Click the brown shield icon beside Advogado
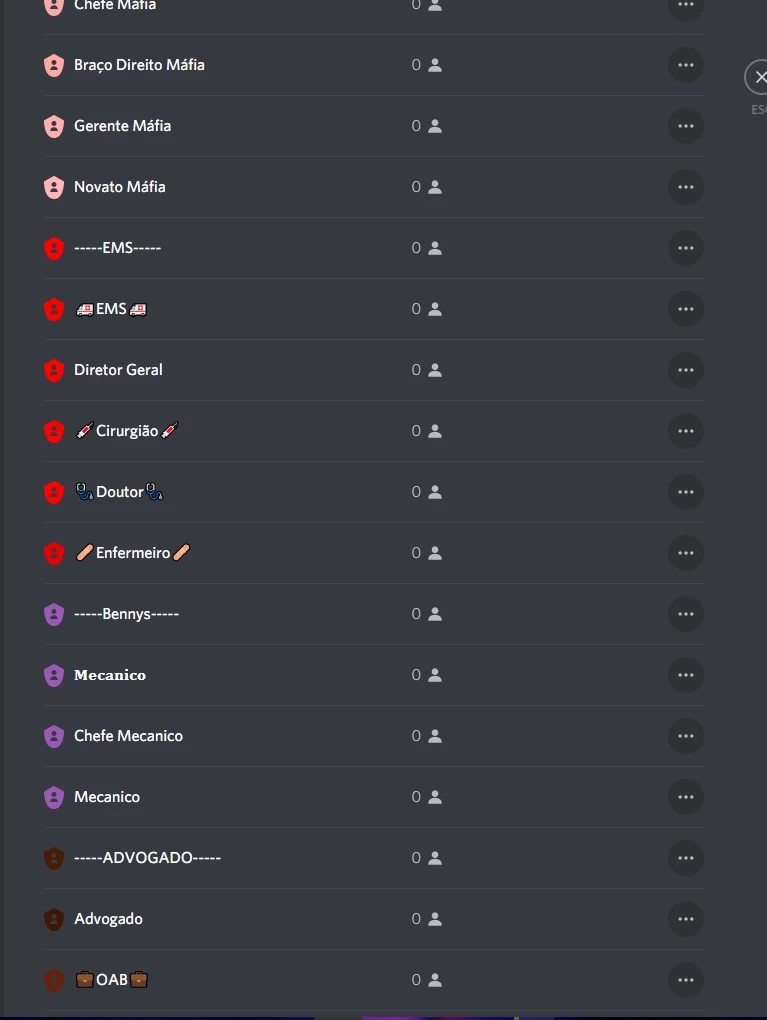This screenshot has width=767, height=1020. click(x=54, y=919)
